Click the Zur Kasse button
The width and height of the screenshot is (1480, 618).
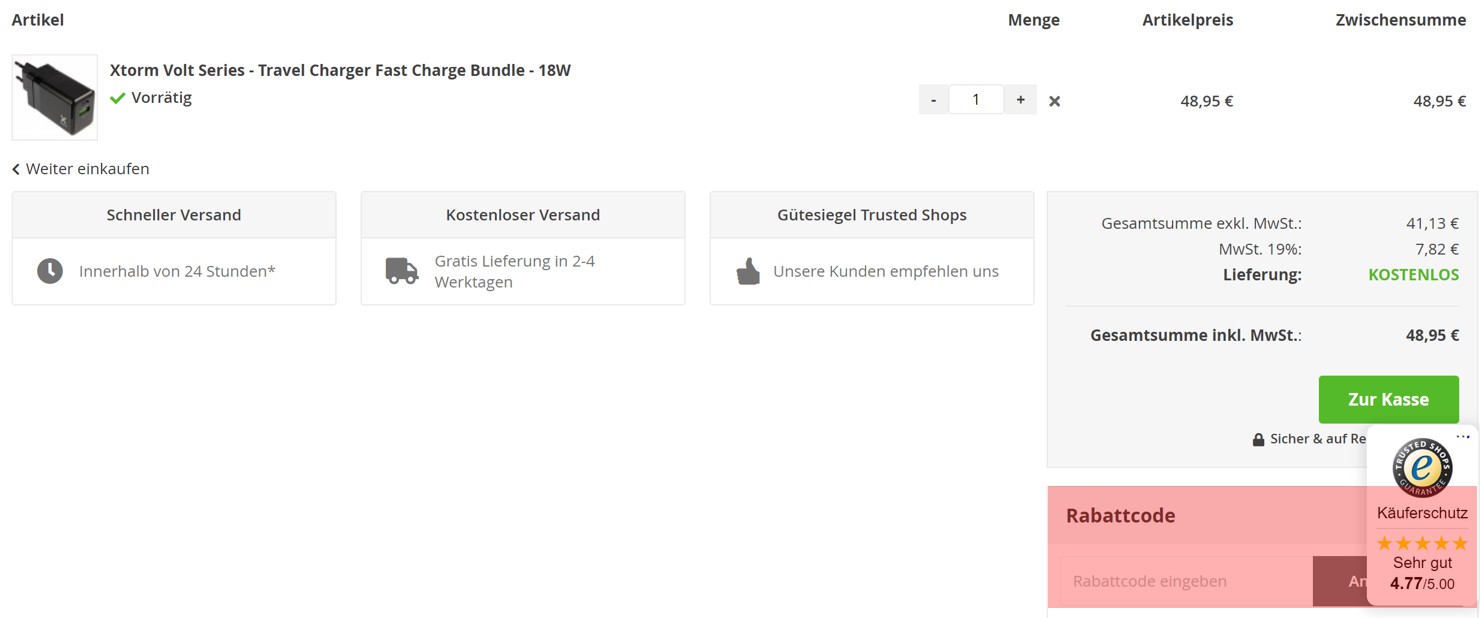pyautogui.click(x=1388, y=399)
